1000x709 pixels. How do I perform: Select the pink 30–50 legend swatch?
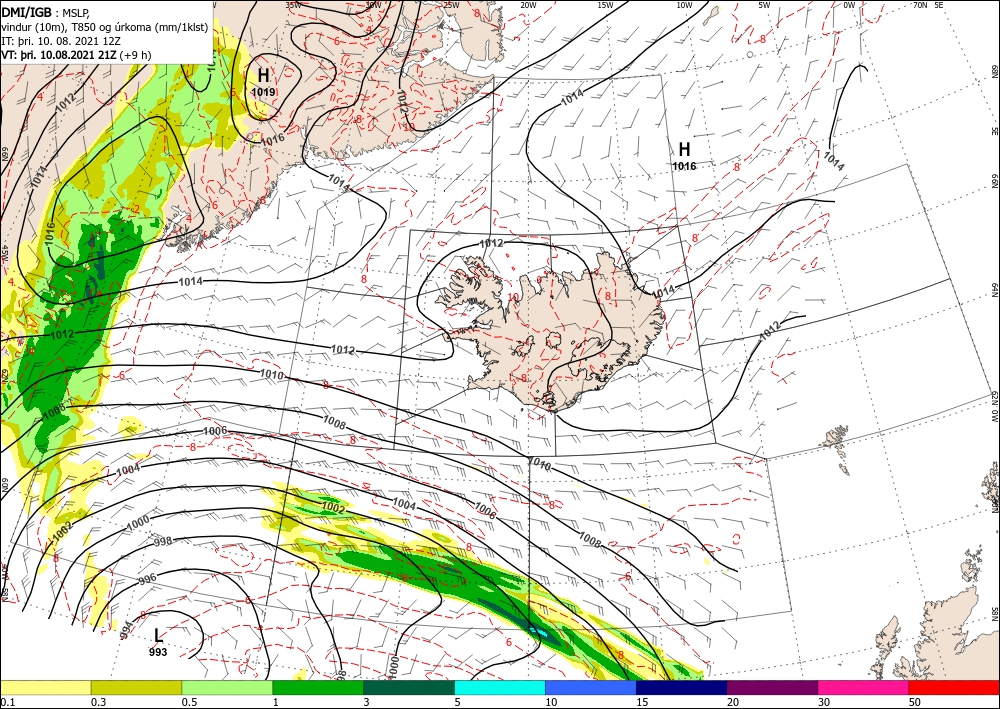point(864,687)
